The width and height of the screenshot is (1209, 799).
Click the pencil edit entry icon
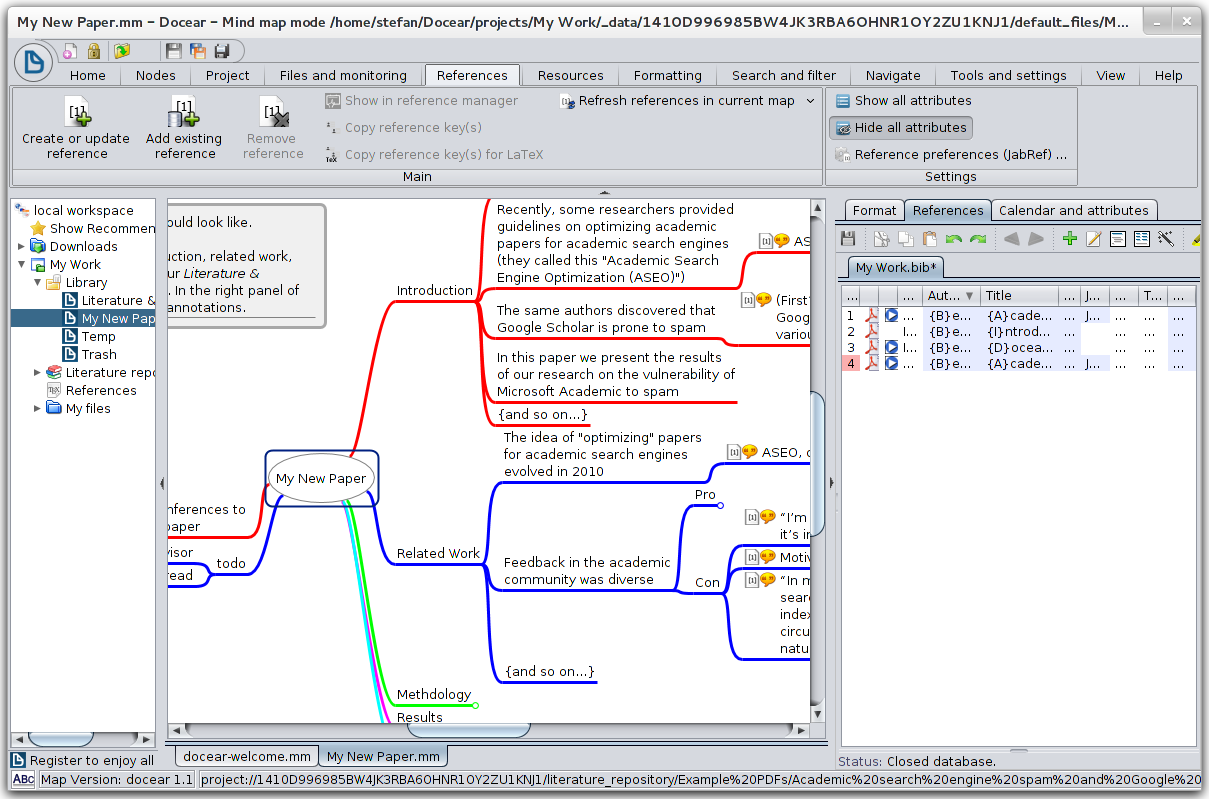1094,239
